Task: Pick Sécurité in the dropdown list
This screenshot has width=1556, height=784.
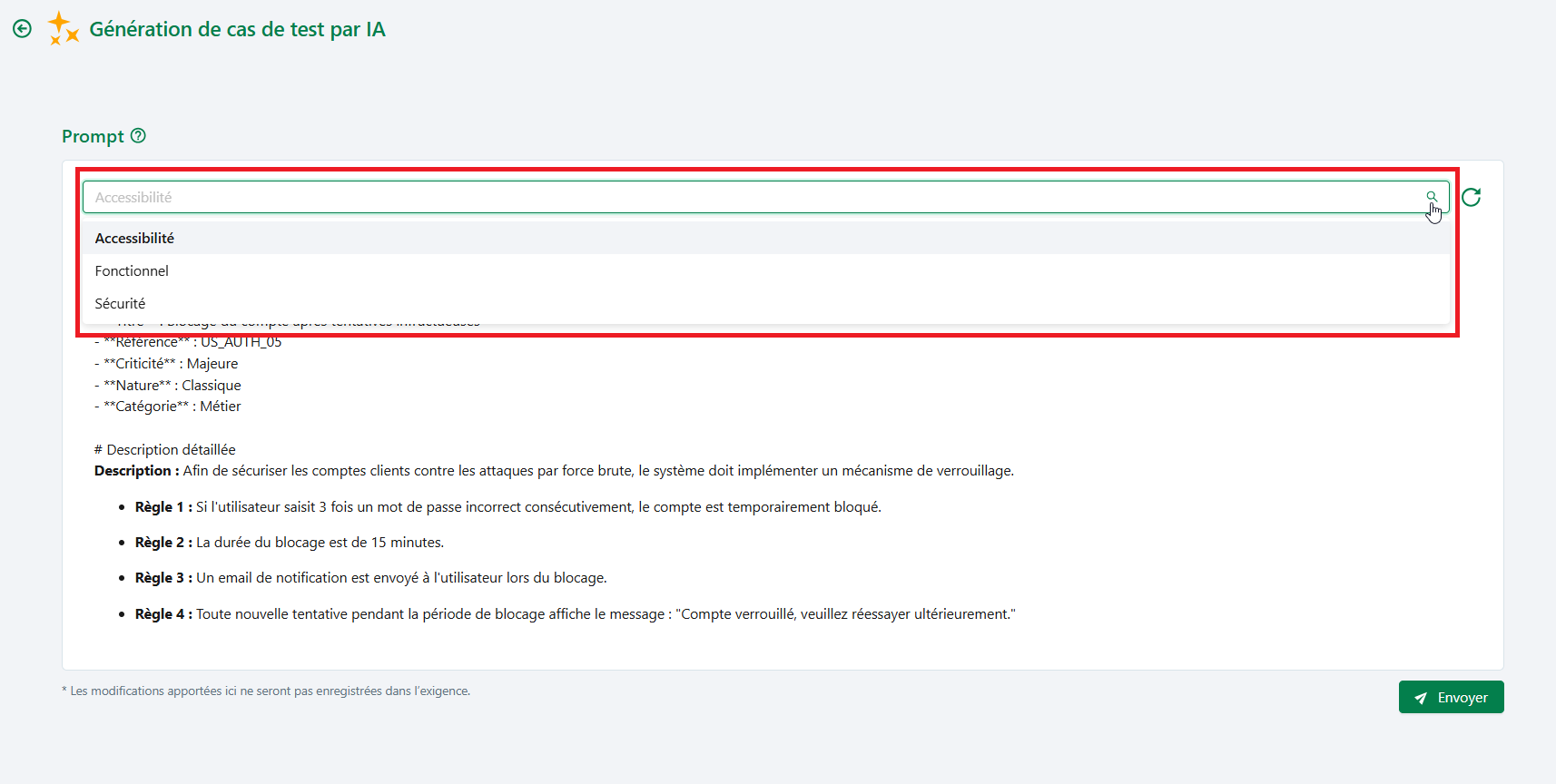Action: pos(120,304)
